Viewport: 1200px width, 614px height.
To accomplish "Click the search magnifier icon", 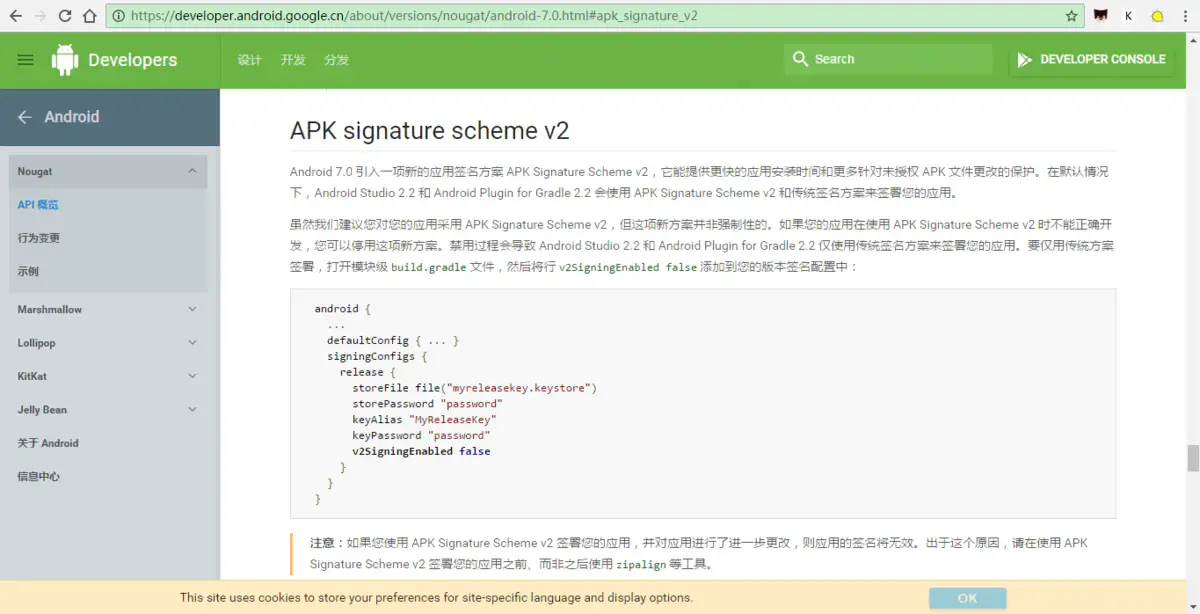I will [x=800, y=59].
